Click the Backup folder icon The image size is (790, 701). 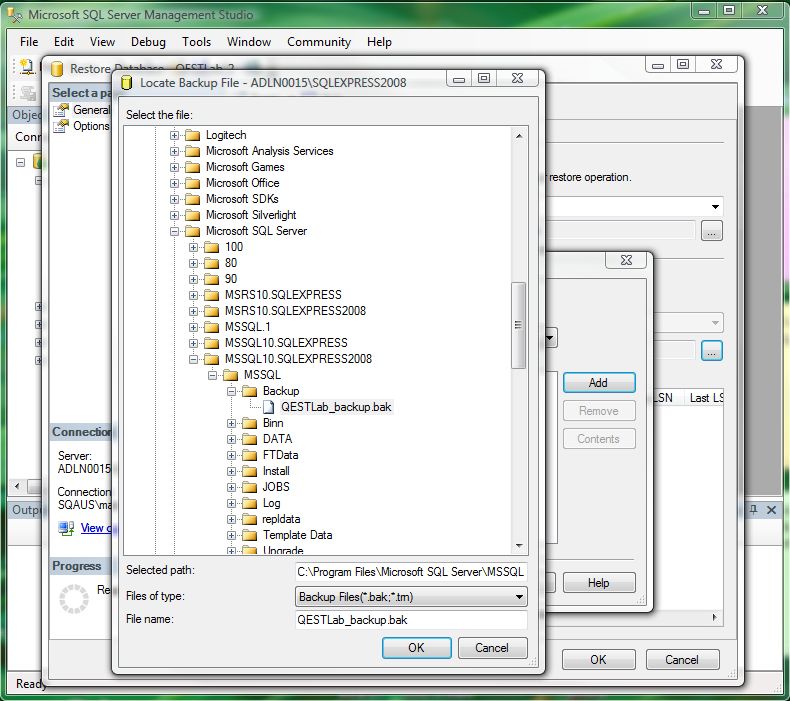click(x=250, y=391)
